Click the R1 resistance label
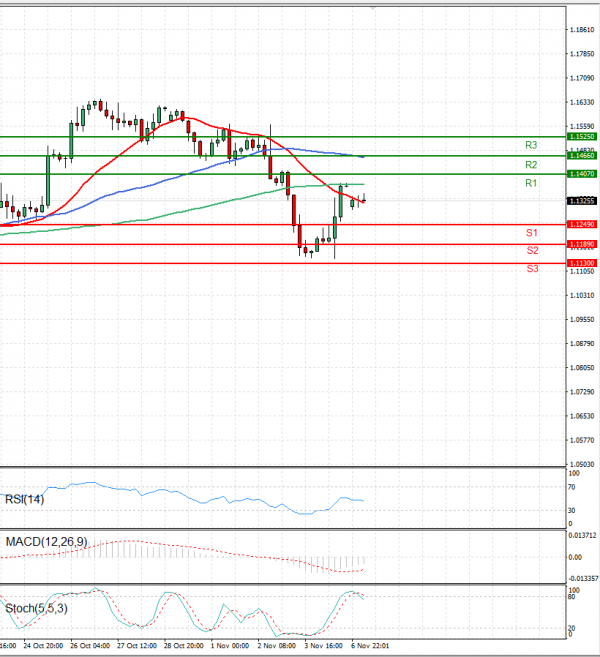The image size is (600, 657). pyautogui.click(x=531, y=183)
